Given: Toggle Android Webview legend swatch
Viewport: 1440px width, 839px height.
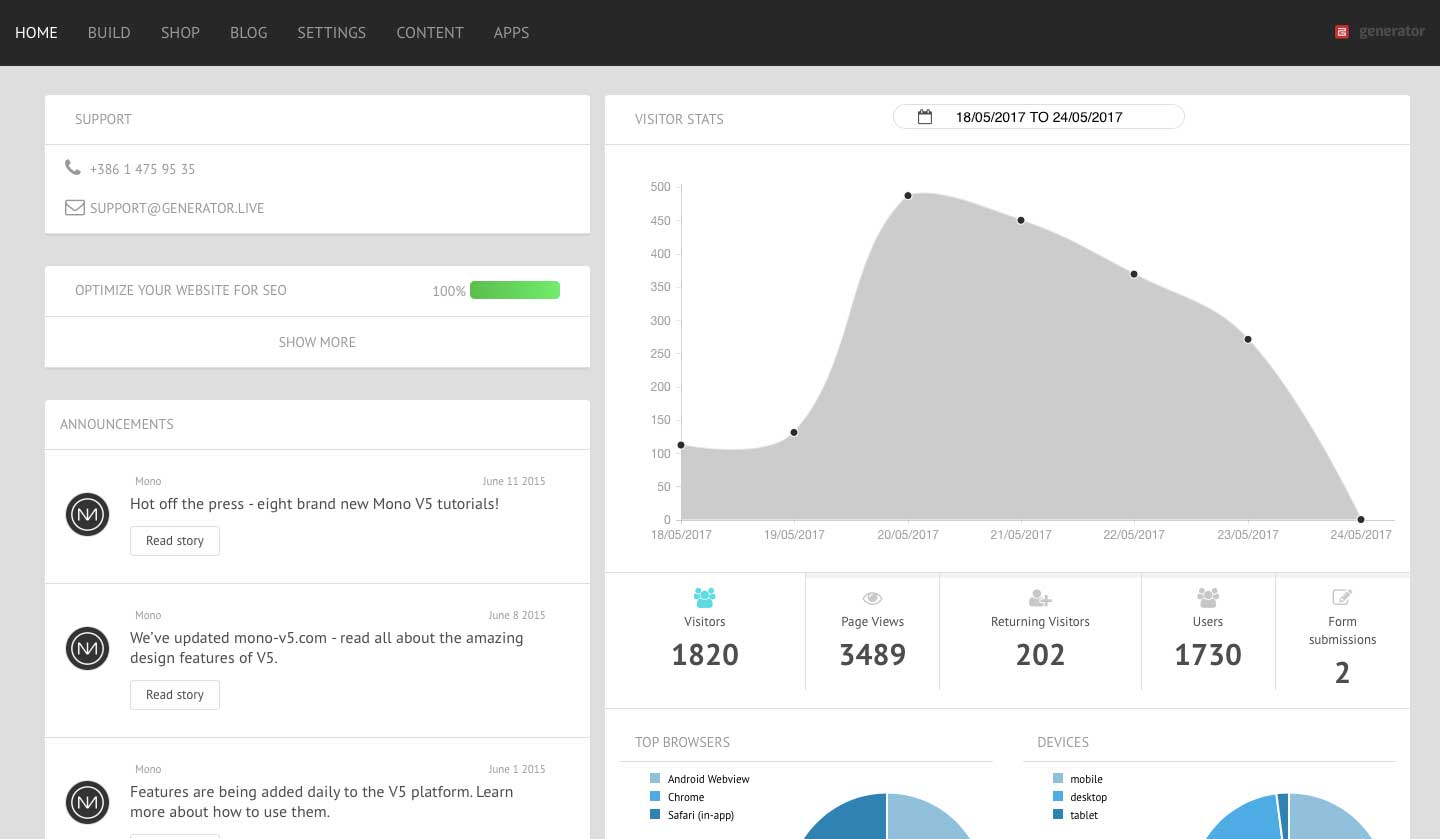Looking at the screenshot, I should click(x=655, y=779).
